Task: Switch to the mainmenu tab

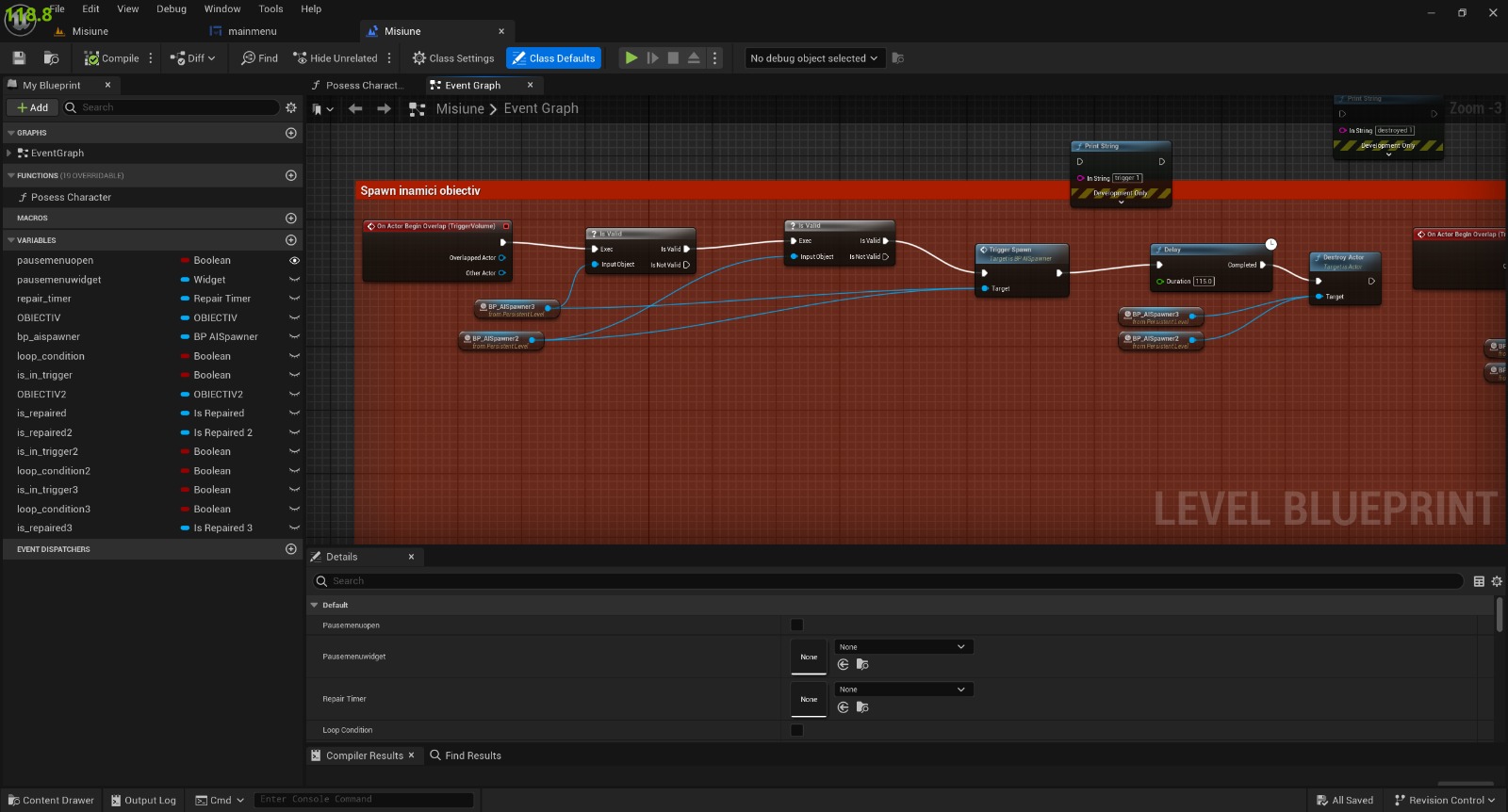Action: click(x=253, y=31)
